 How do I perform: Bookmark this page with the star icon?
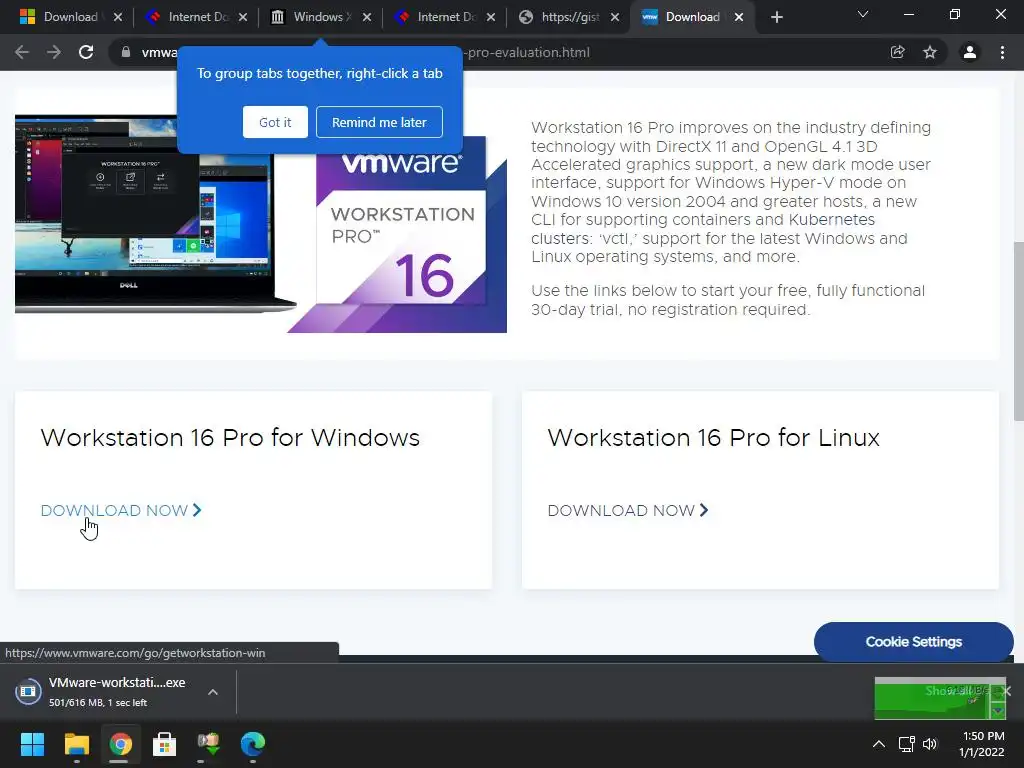(930, 52)
